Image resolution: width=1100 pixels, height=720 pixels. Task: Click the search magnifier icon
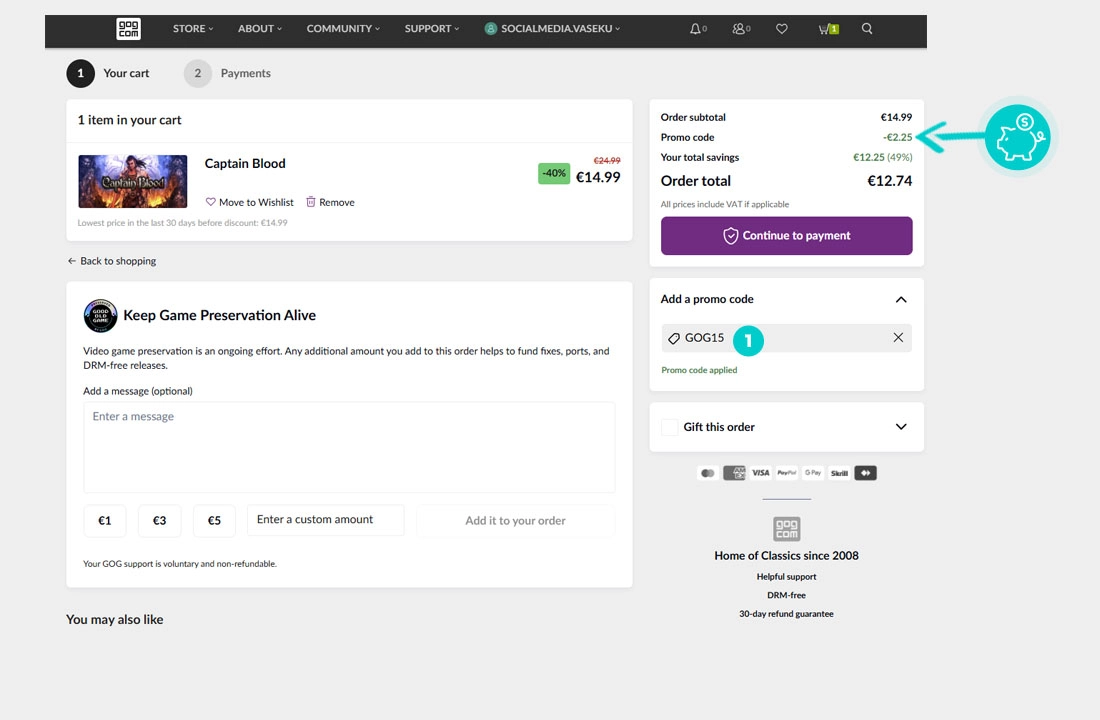[x=867, y=29]
